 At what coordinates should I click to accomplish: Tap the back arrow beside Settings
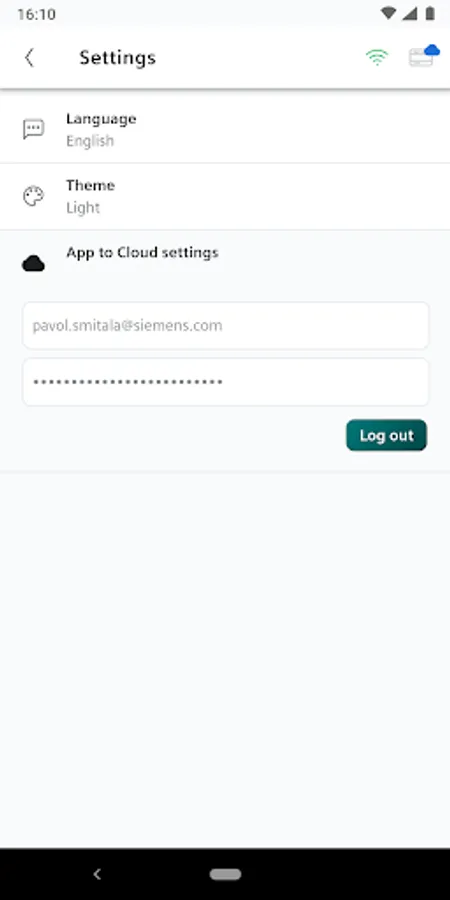(29, 57)
